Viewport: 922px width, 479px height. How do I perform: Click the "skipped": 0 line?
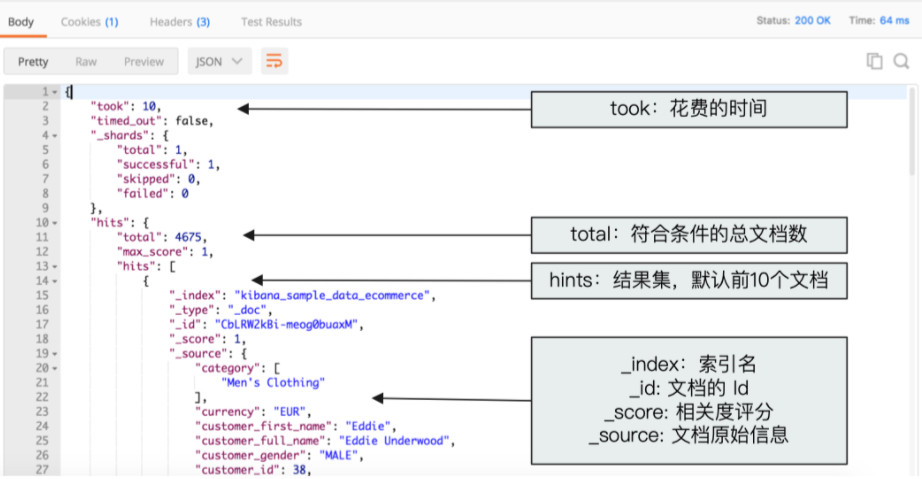click(158, 179)
